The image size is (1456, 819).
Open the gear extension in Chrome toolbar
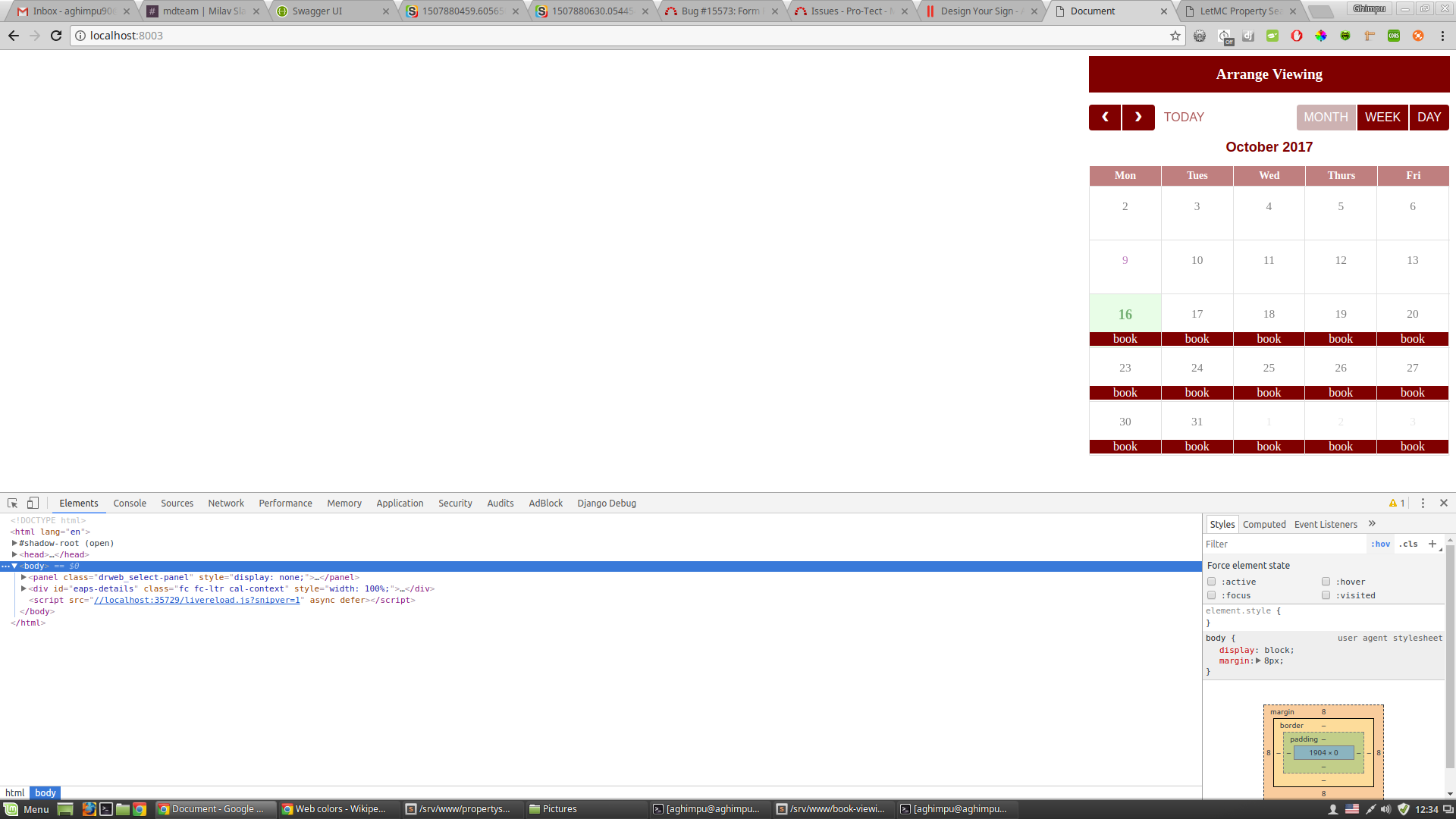coord(1200,36)
